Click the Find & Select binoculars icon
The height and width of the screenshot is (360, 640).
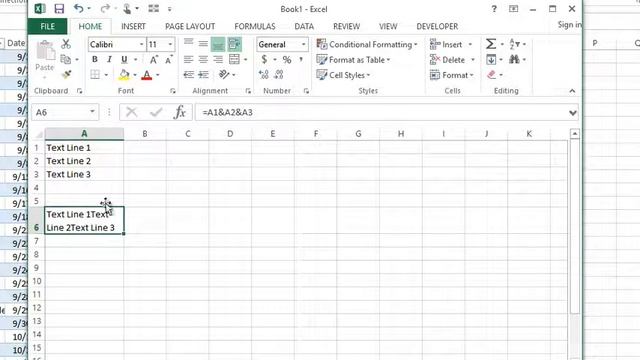514,60
